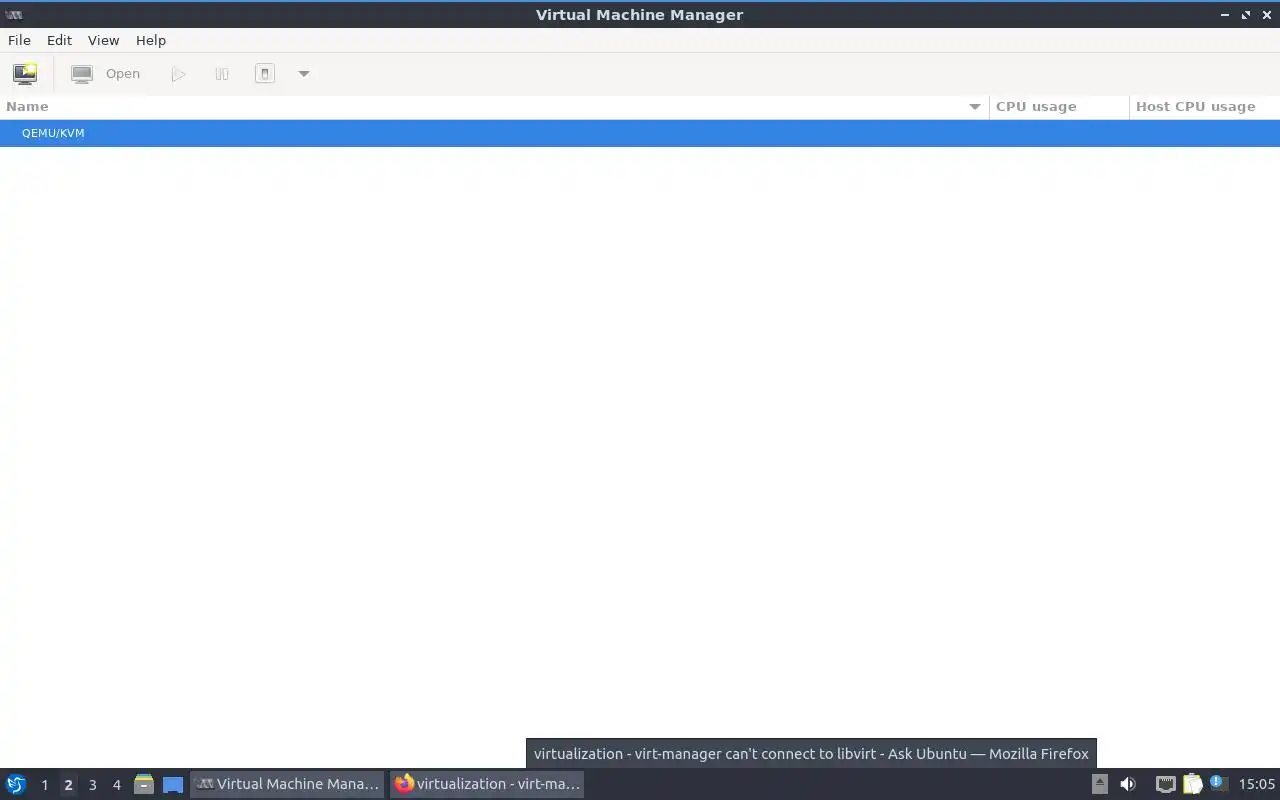The image size is (1280, 800).
Task: Expand the shutdown options dropdown arrow
Action: point(304,74)
